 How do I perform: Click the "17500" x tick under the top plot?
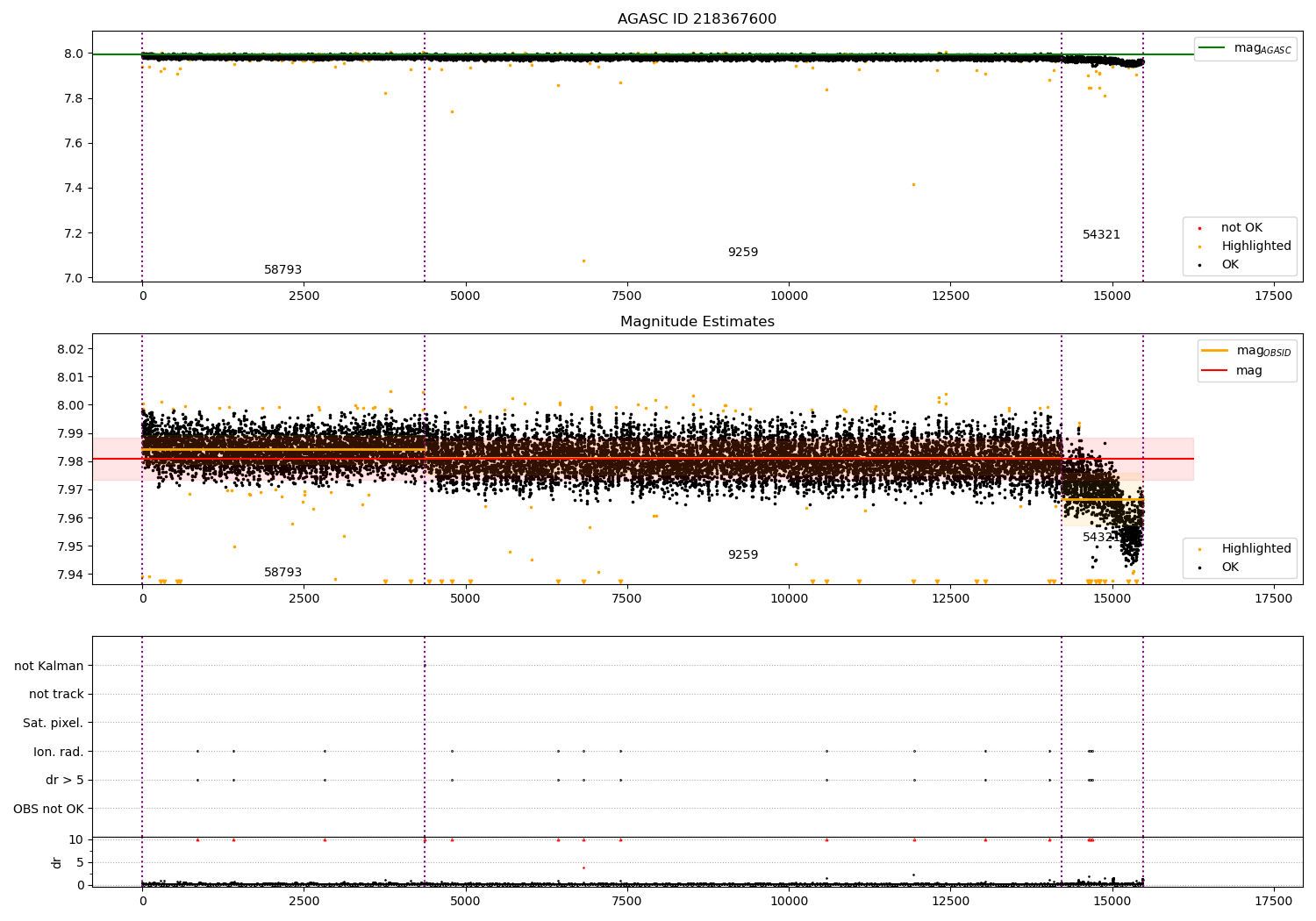pos(1273,296)
